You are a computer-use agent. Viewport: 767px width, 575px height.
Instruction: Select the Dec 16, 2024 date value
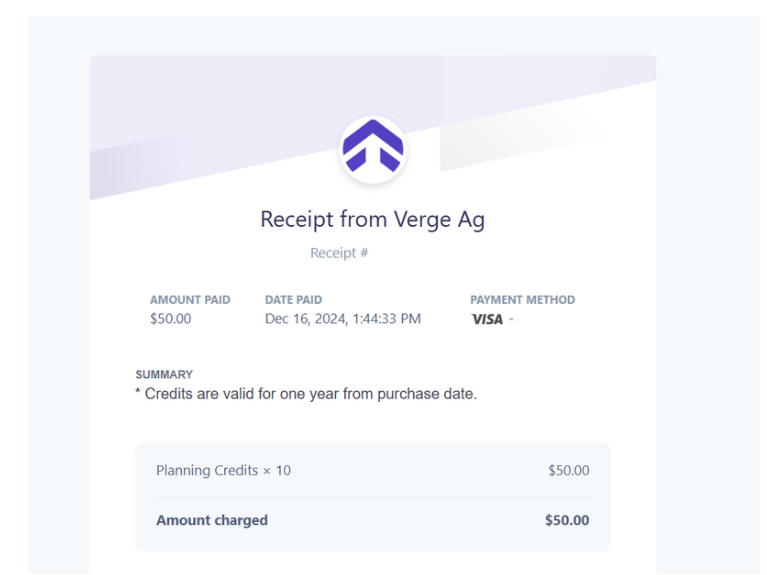(306, 319)
